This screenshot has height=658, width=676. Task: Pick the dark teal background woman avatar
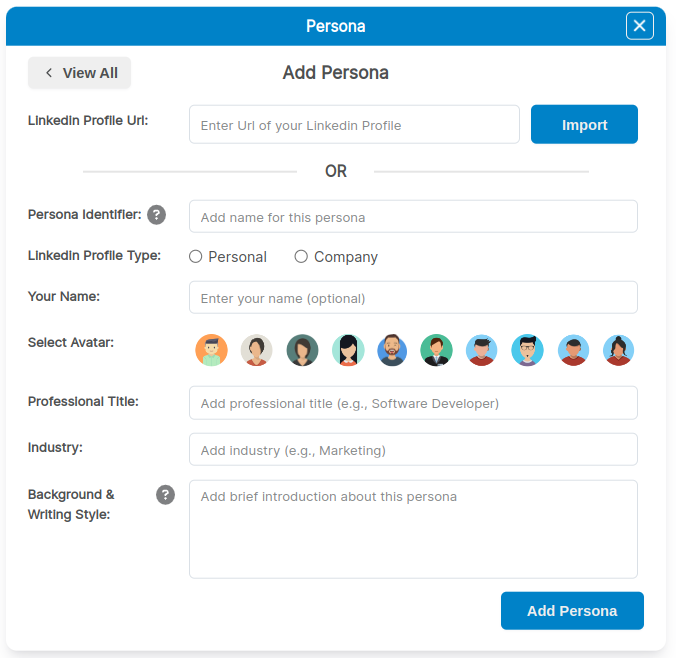[302, 350]
